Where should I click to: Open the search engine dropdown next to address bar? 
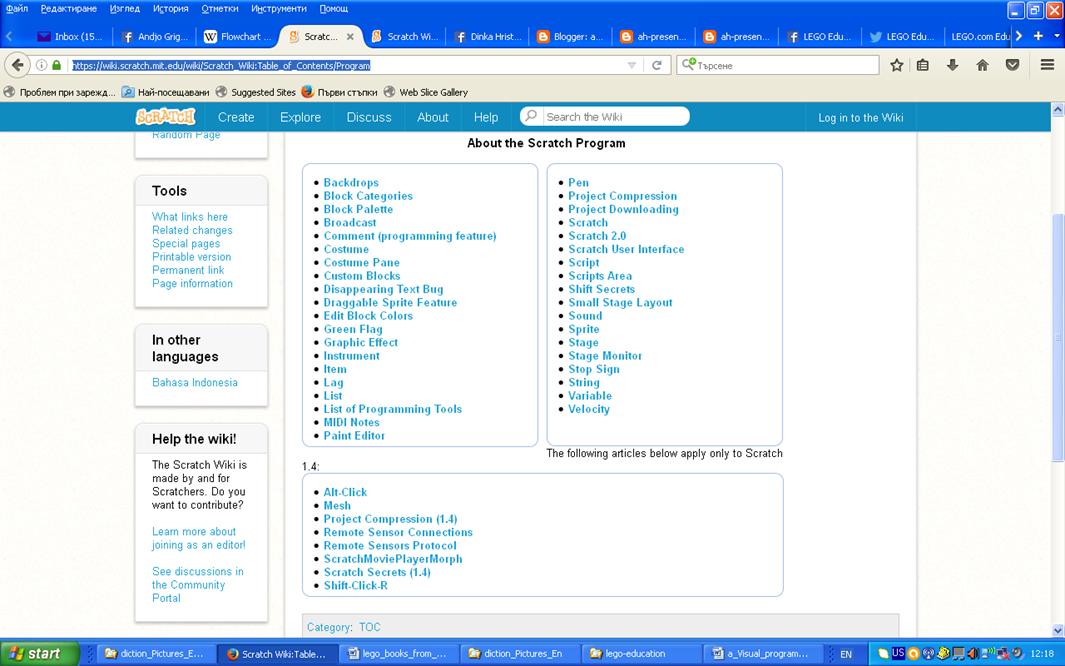687,64
